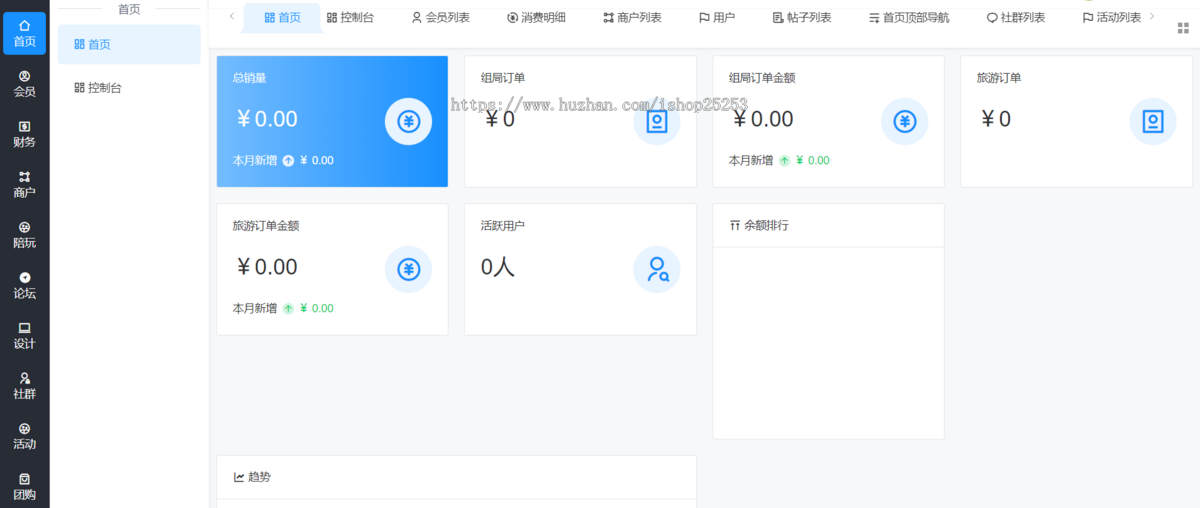Image resolution: width=1200 pixels, height=508 pixels.
Task: Switch to the 商户列表 tab
Action: [x=632, y=17]
